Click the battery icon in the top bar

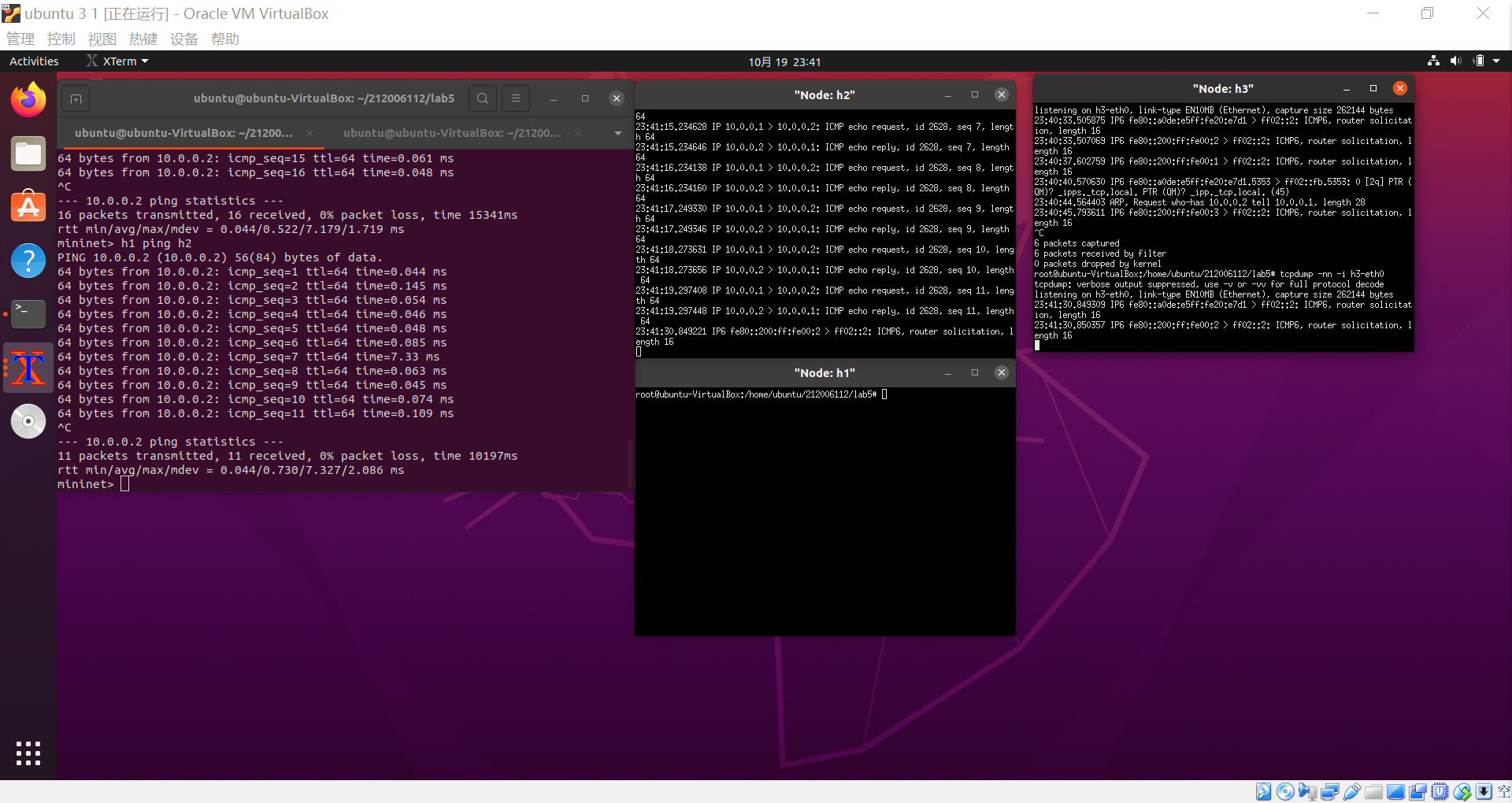pyautogui.click(x=1478, y=61)
